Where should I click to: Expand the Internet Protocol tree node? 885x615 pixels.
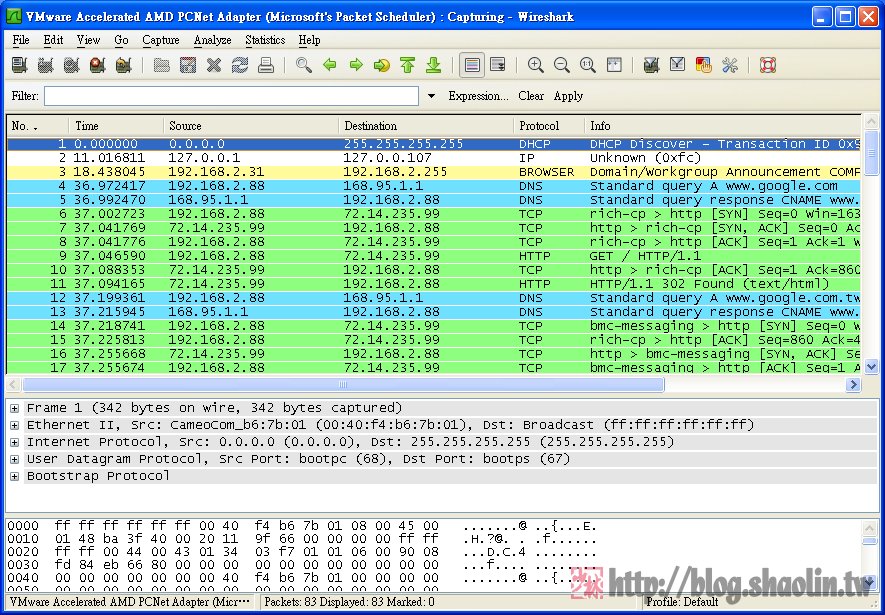pyautogui.click(x=14, y=442)
